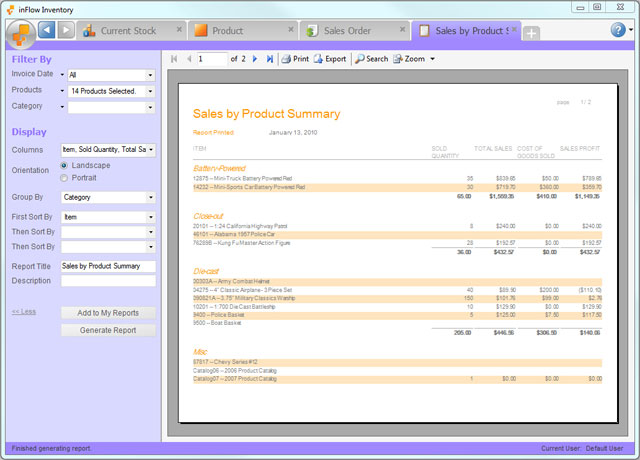Image resolution: width=640 pixels, height=460 pixels.
Task: Click row 20101 California Highway Patrol
Action: [397, 226]
